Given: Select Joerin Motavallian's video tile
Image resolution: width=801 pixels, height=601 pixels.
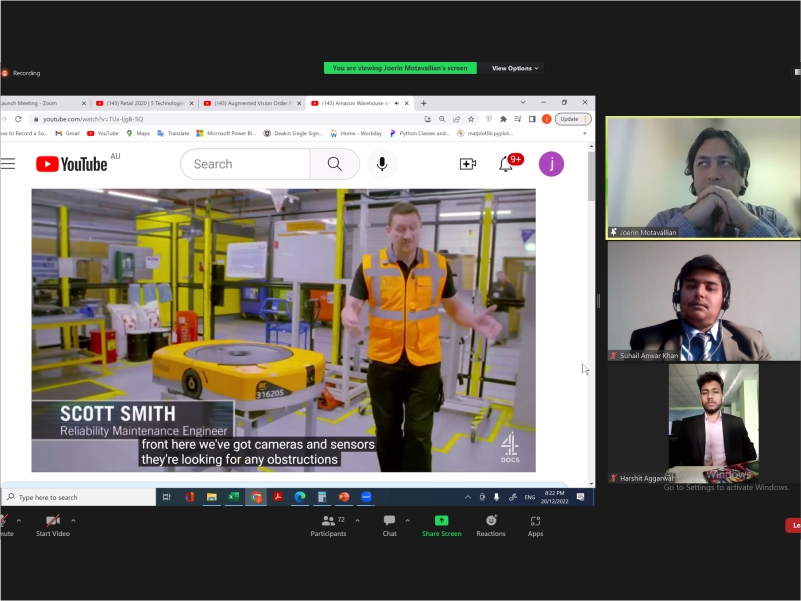Looking at the screenshot, I should coord(703,178).
